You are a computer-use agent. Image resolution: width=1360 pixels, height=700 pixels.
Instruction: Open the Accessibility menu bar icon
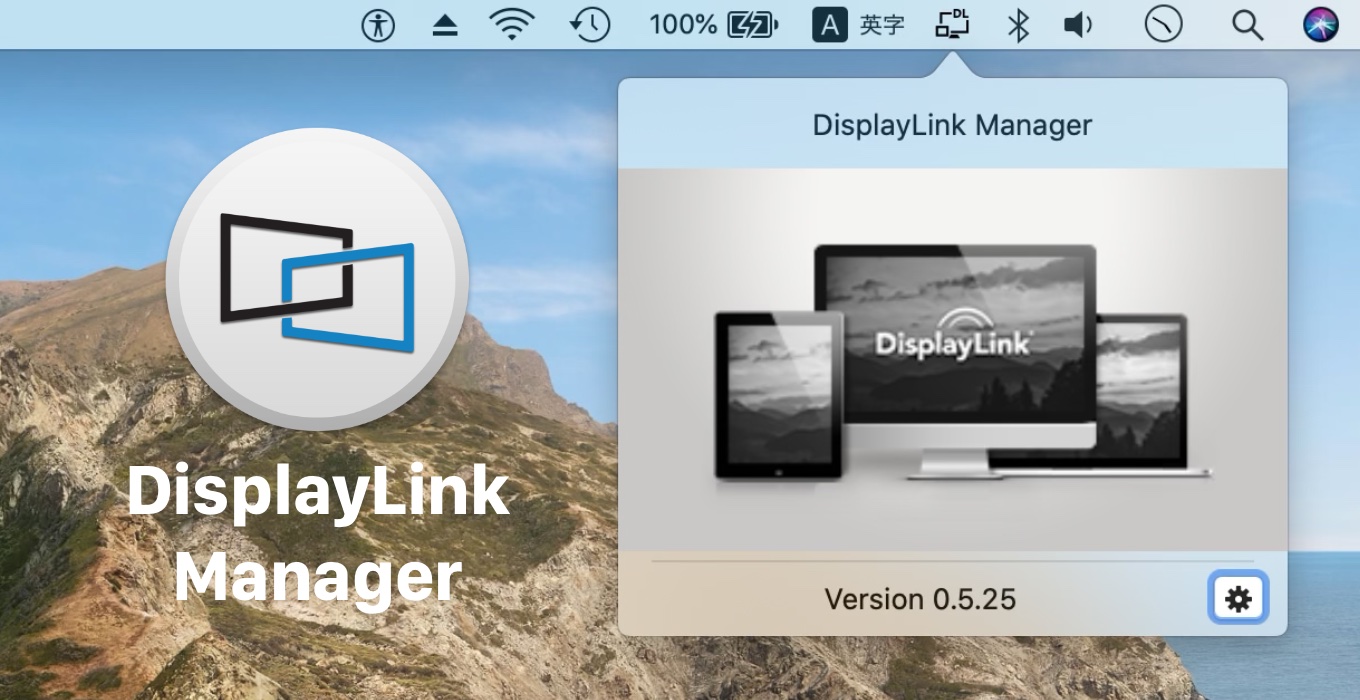tap(378, 25)
